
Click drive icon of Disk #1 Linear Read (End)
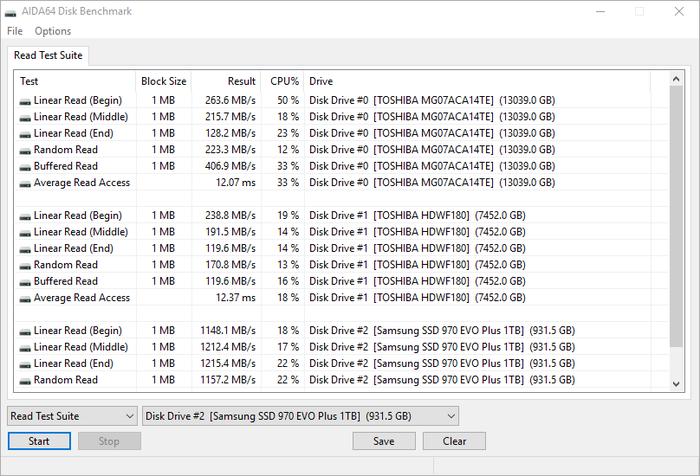click(x=25, y=250)
